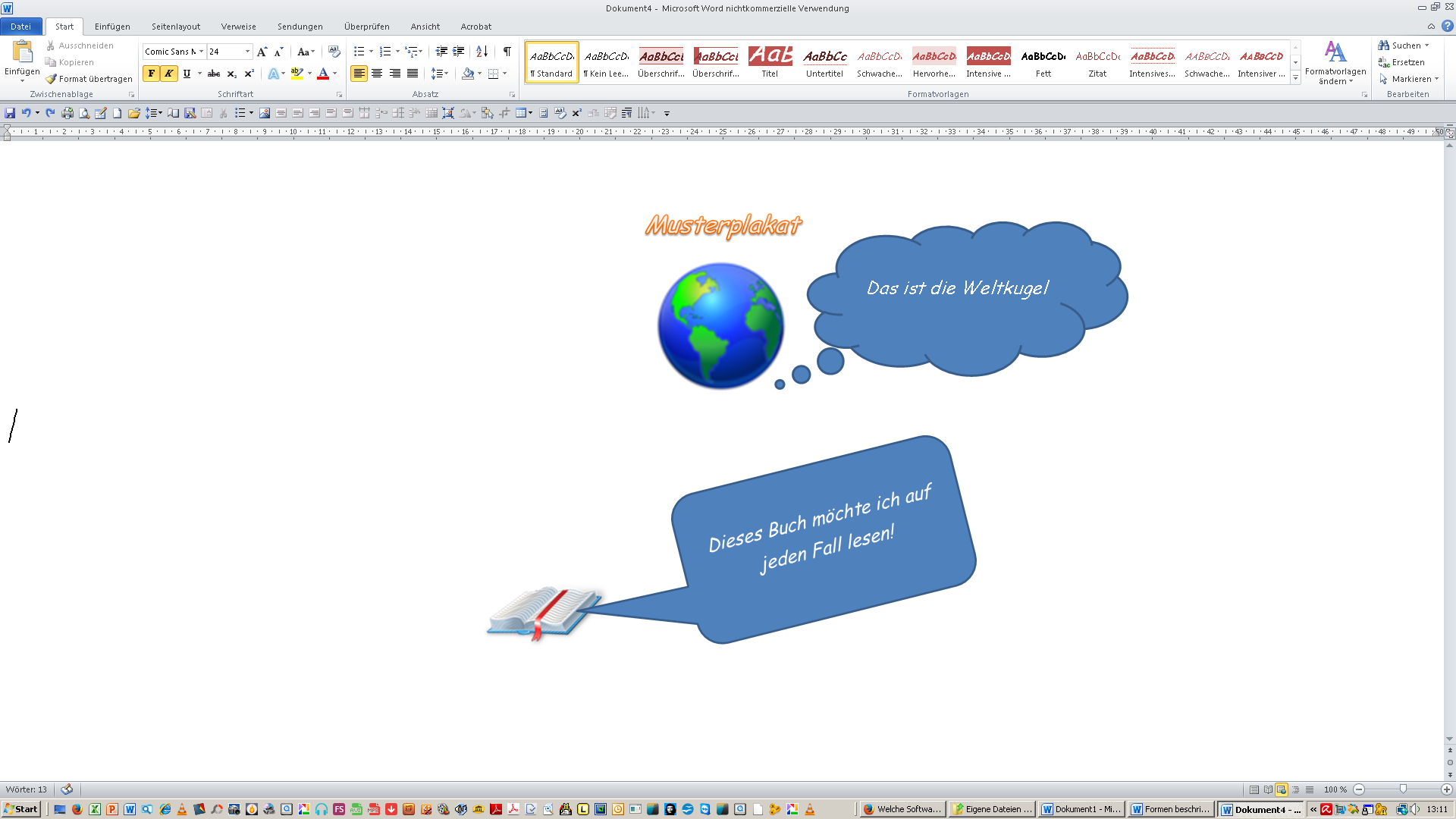Click the zoom slider in status bar
The image size is (1456, 819).
point(1403,789)
